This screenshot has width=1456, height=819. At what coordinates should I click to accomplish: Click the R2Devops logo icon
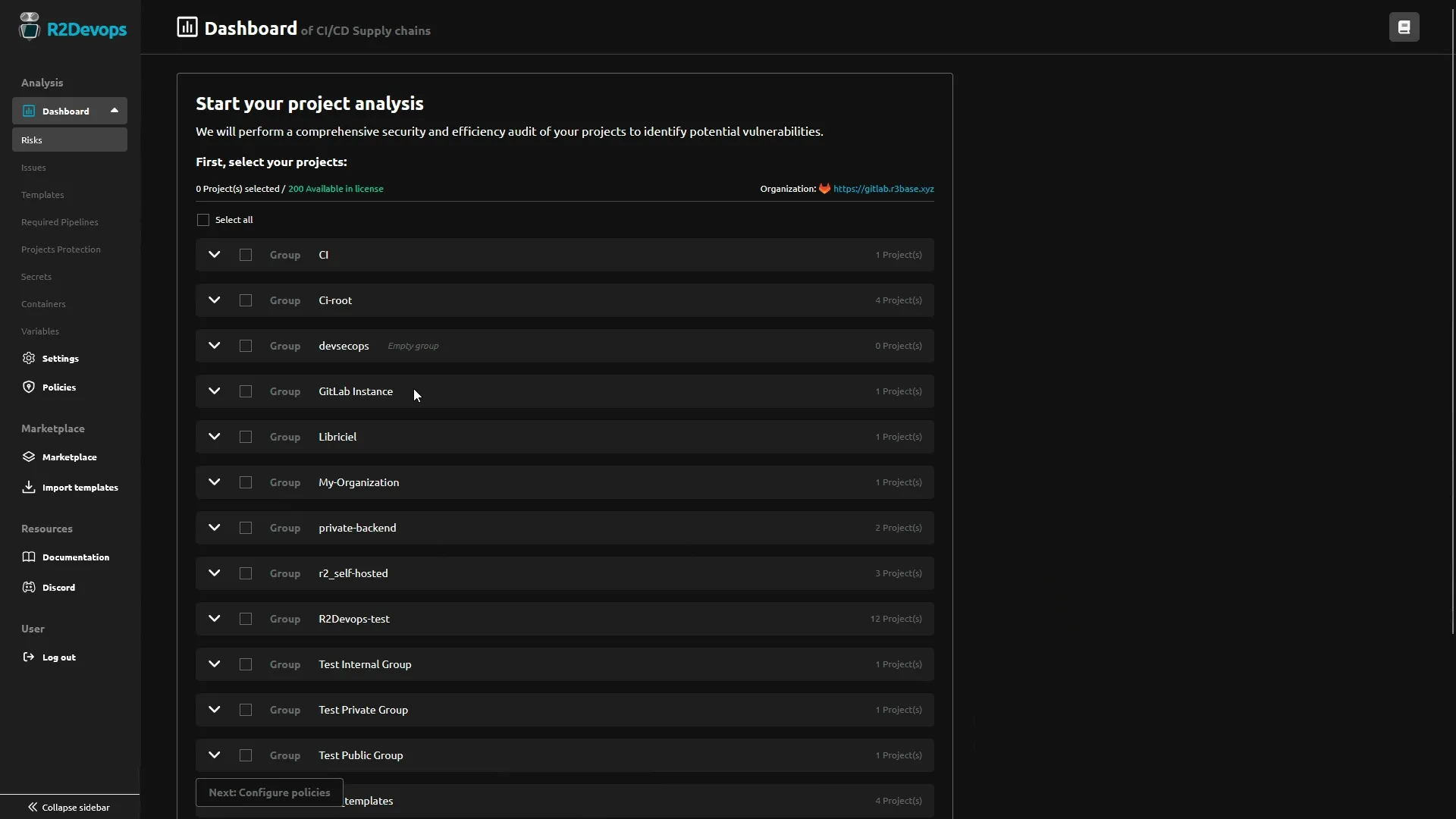pyautogui.click(x=30, y=27)
